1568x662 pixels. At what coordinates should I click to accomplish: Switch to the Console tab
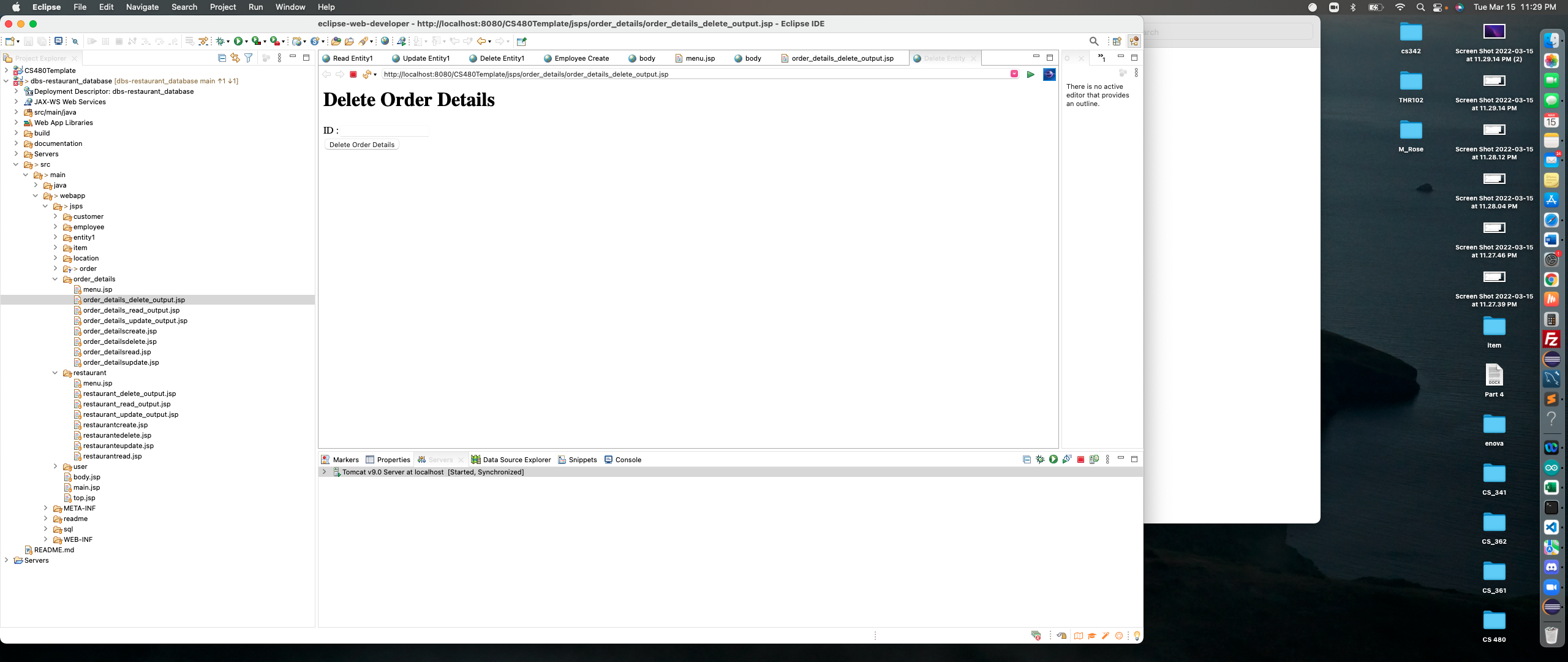623,460
